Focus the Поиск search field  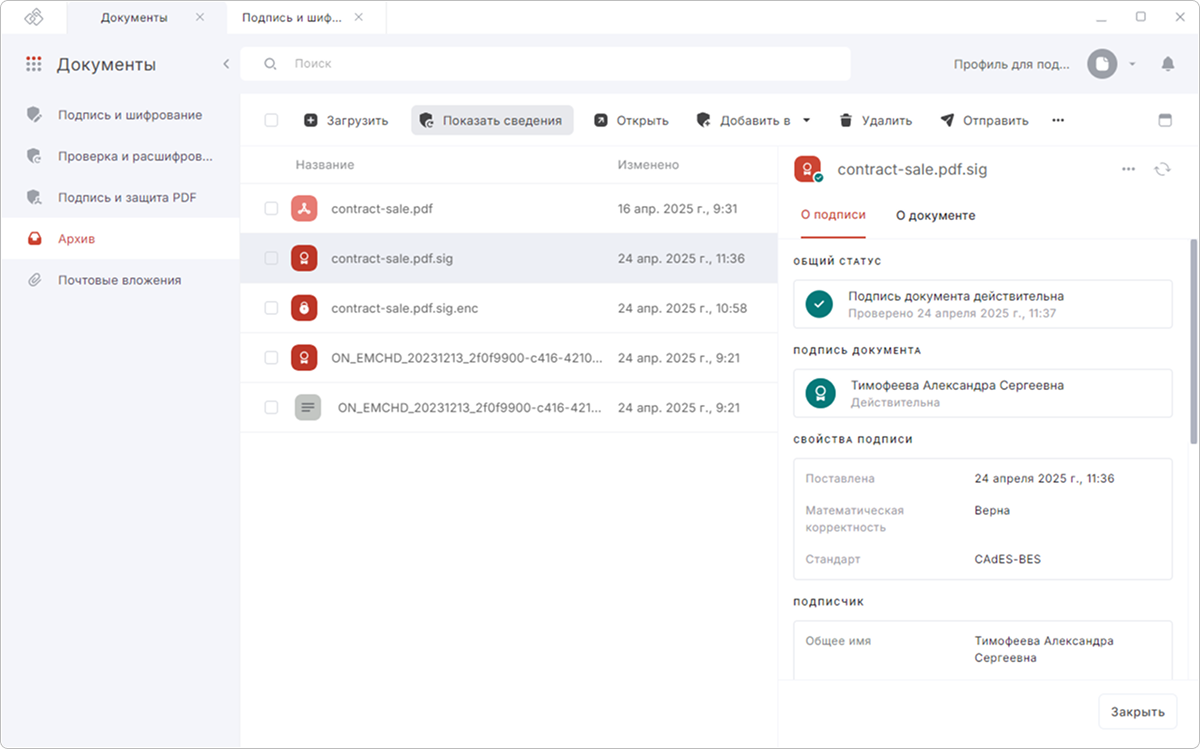coord(546,64)
